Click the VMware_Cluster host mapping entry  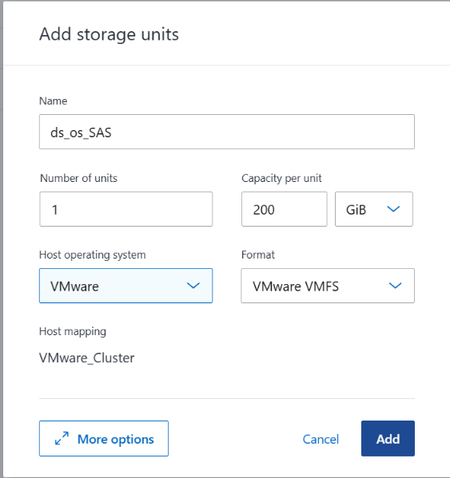[x=87, y=358]
